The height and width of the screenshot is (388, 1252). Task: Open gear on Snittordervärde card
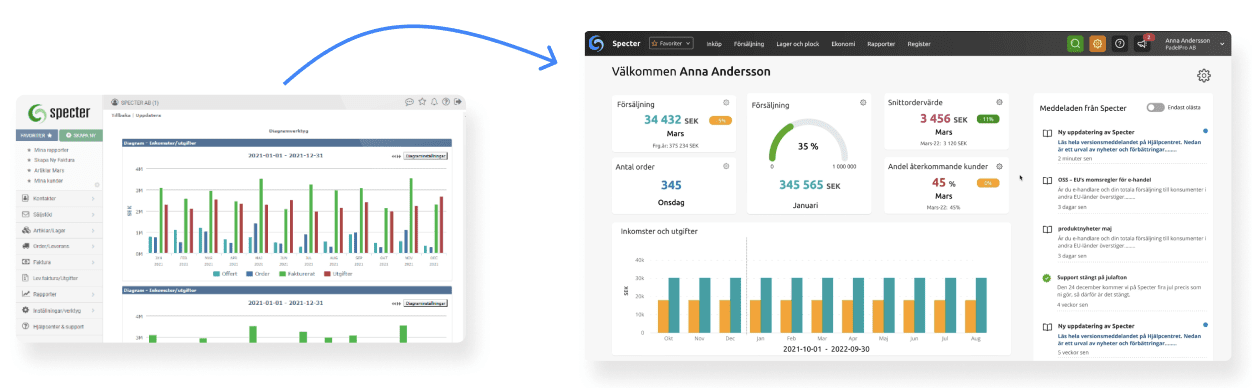tap(999, 103)
